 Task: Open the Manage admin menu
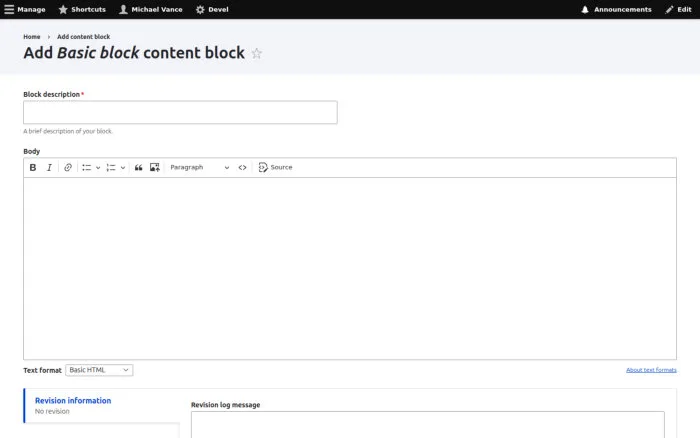(x=25, y=9)
